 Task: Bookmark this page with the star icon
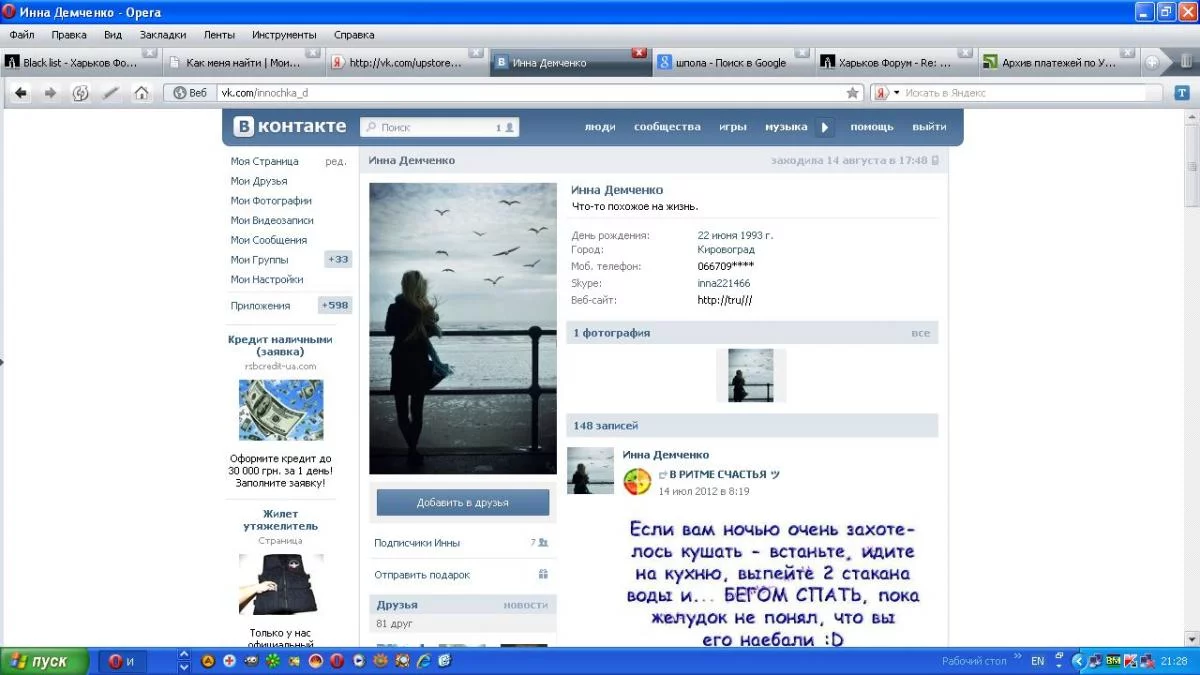click(852, 93)
